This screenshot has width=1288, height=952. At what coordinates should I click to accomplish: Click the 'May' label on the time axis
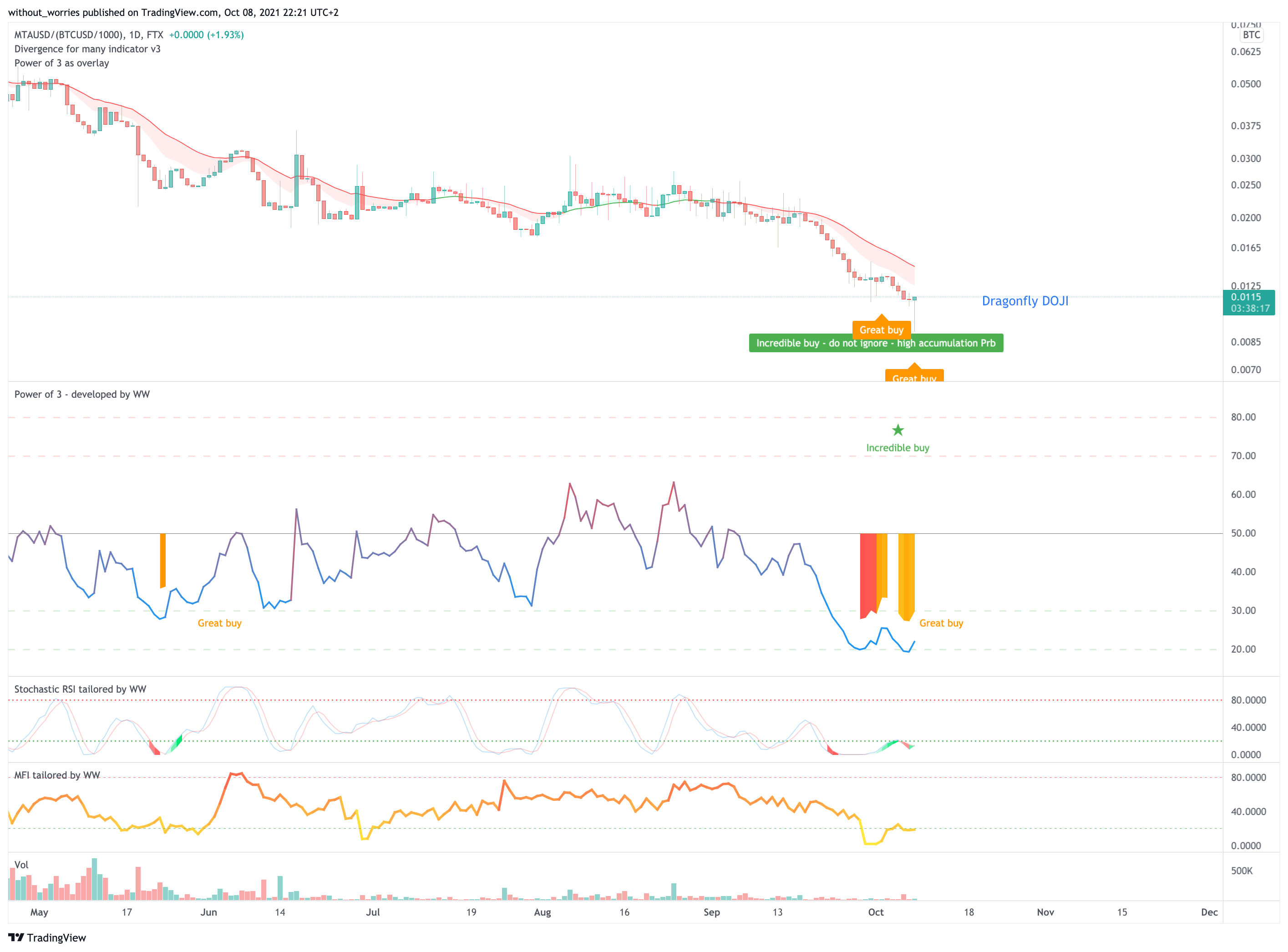click(x=39, y=912)
